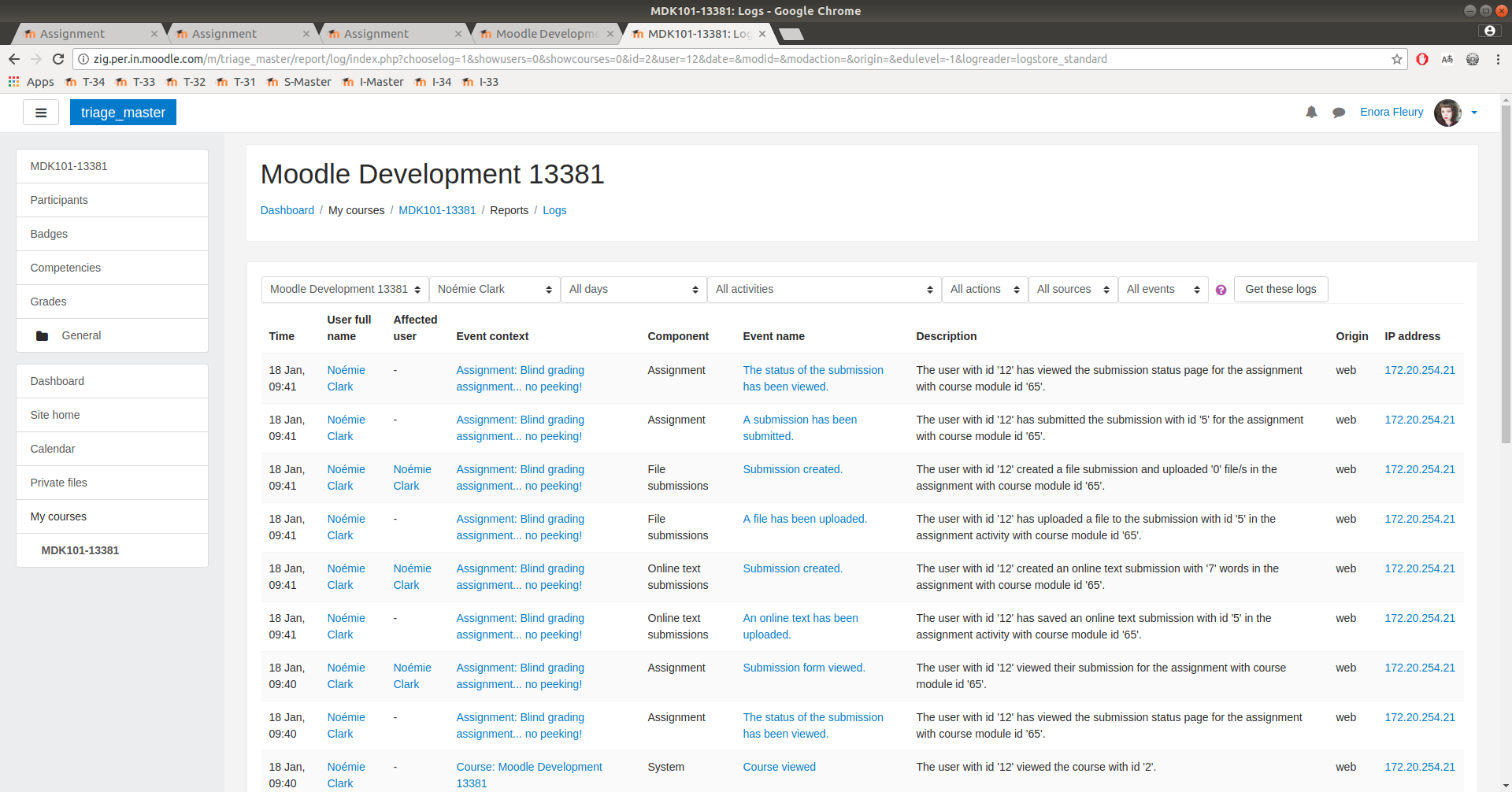The image size is (1512, 792).
Task: Click the site info icon in address bar
Action: 83,59
